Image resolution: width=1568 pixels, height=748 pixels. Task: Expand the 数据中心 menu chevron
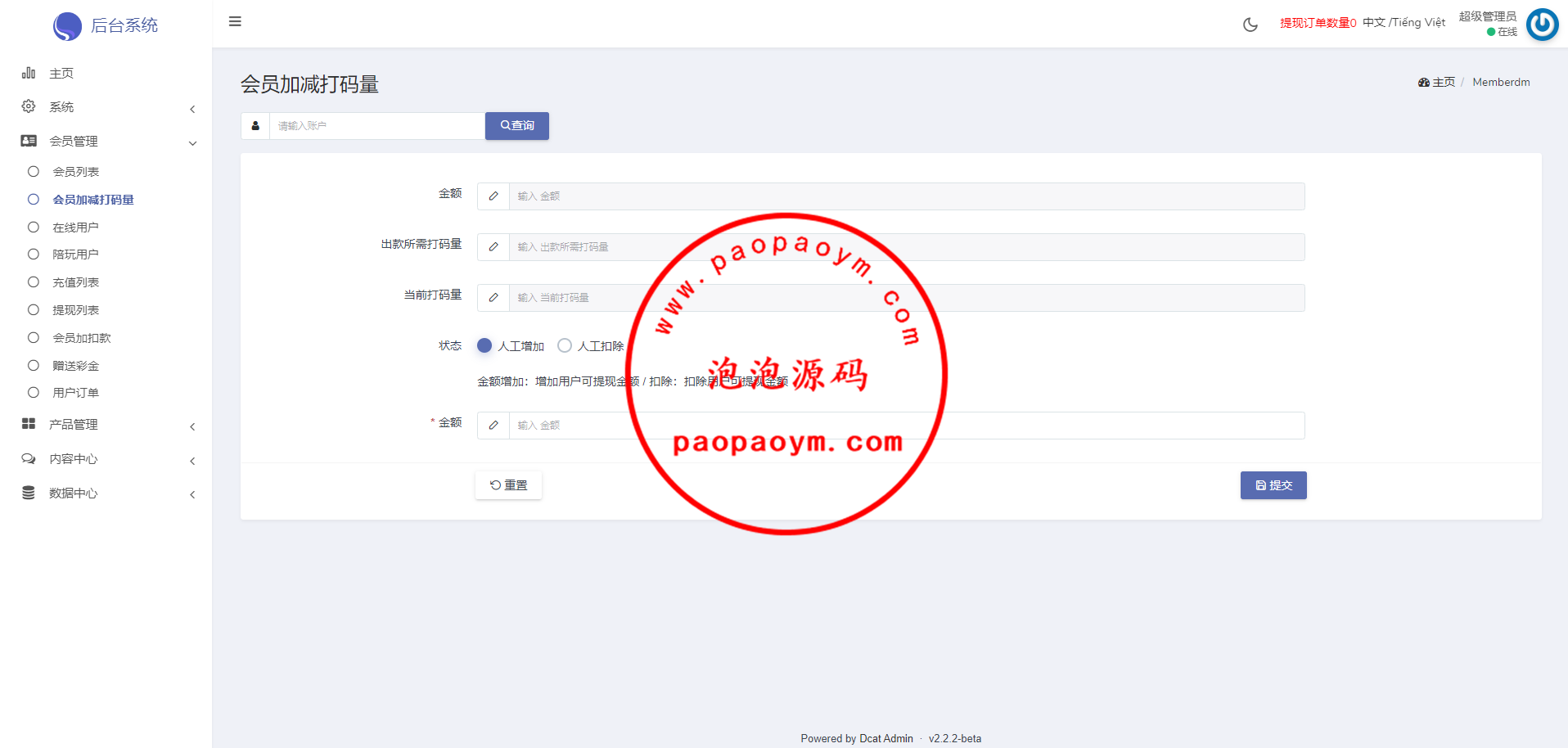(192, 494)
